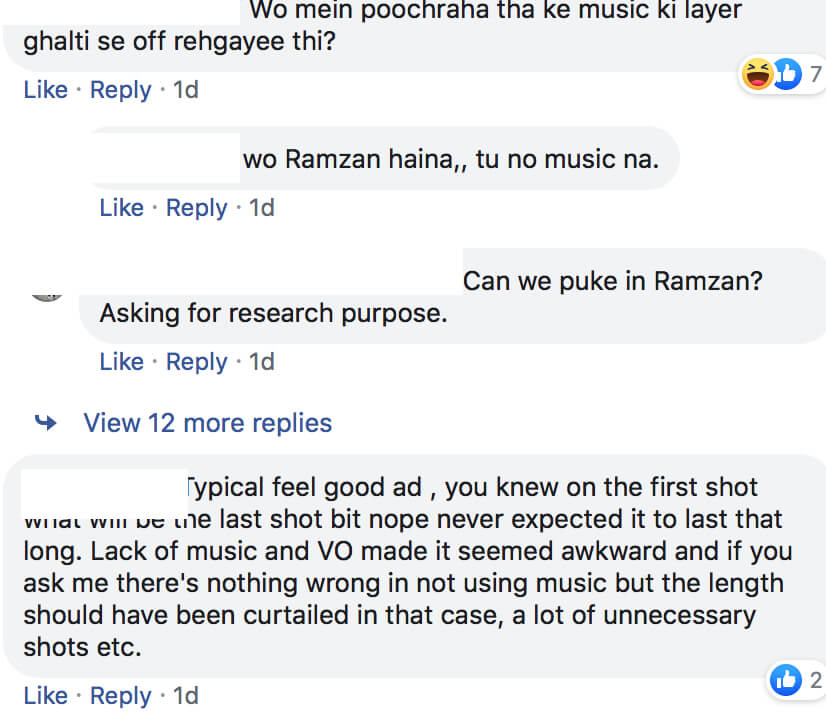This screenshot has height=718, width=826.
Task: Click the partial profile avatar beside puke comment
Action: (47, 297)
